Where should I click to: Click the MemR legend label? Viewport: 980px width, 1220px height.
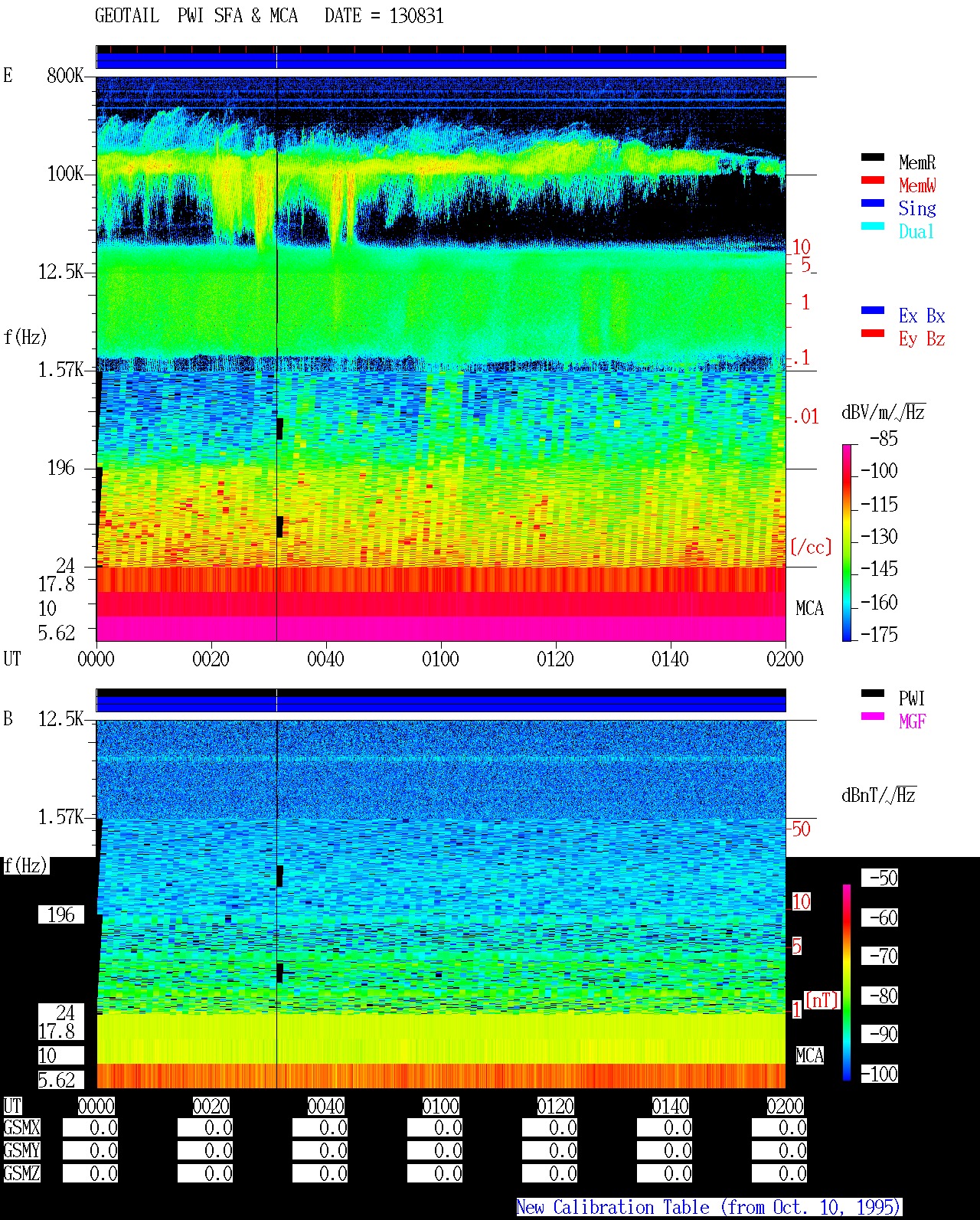pos(917,162)
